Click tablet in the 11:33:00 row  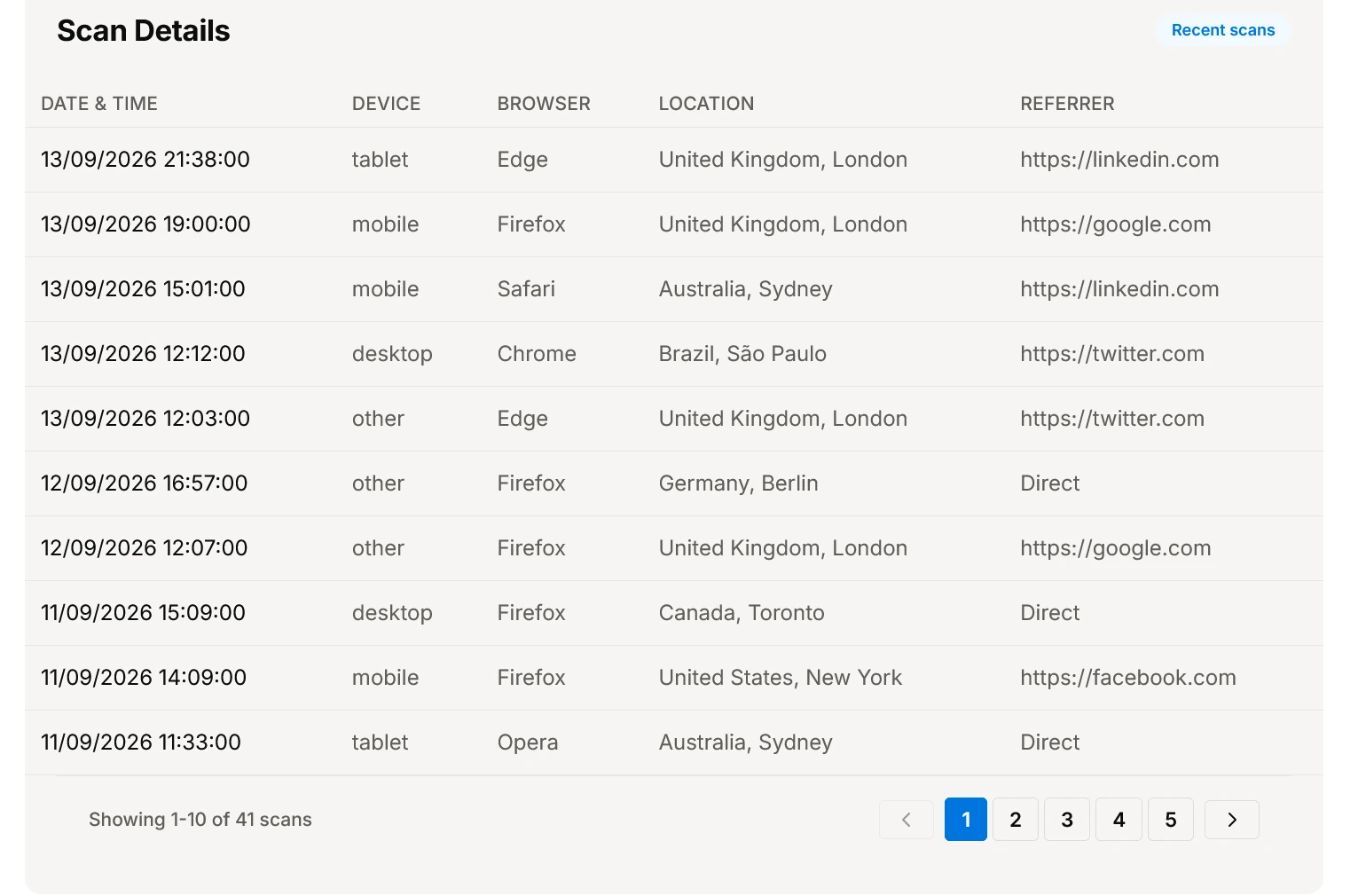pyautogui.click(x=380, y=743)
